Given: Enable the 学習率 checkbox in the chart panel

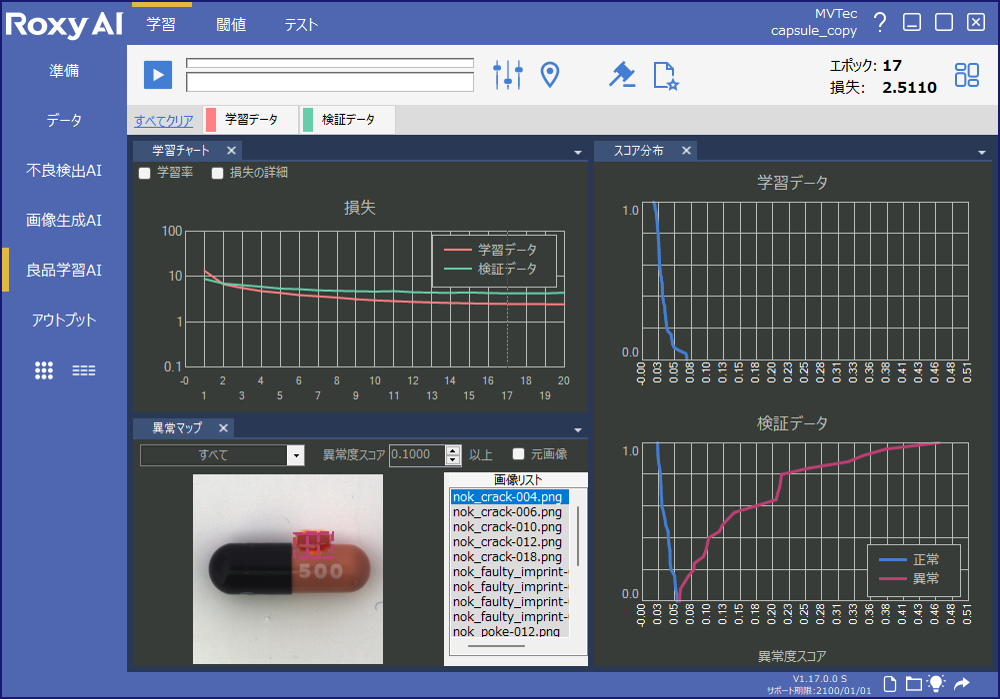Looking at the screenshot, I should click(x=143, y=173).
